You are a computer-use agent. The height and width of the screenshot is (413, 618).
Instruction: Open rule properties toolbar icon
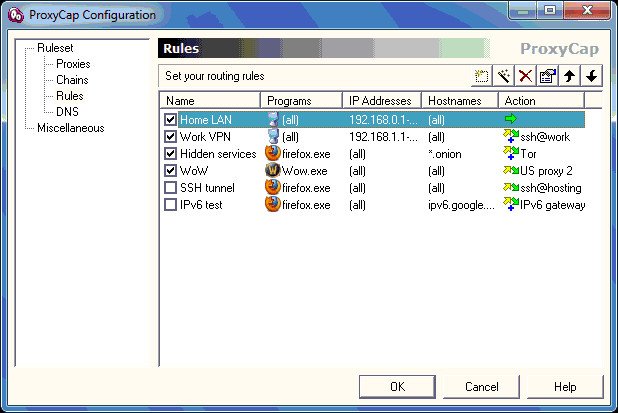(548, 77)
